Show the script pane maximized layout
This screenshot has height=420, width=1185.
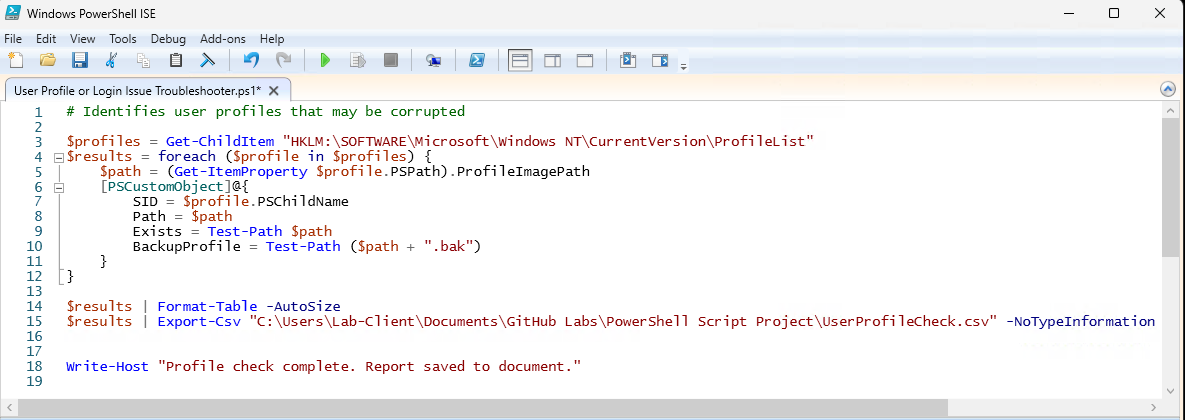coord(585,60)
